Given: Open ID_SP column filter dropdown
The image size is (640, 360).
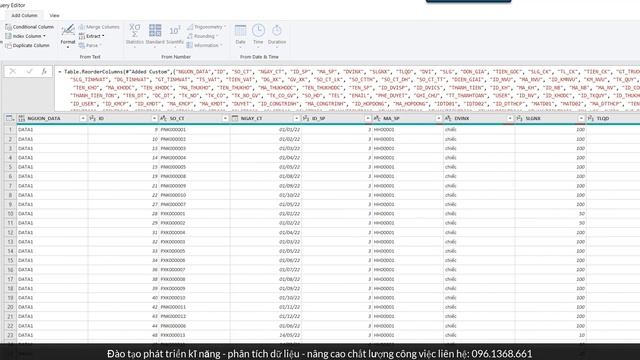Looking at the screenshot, I should click(368, 118).
